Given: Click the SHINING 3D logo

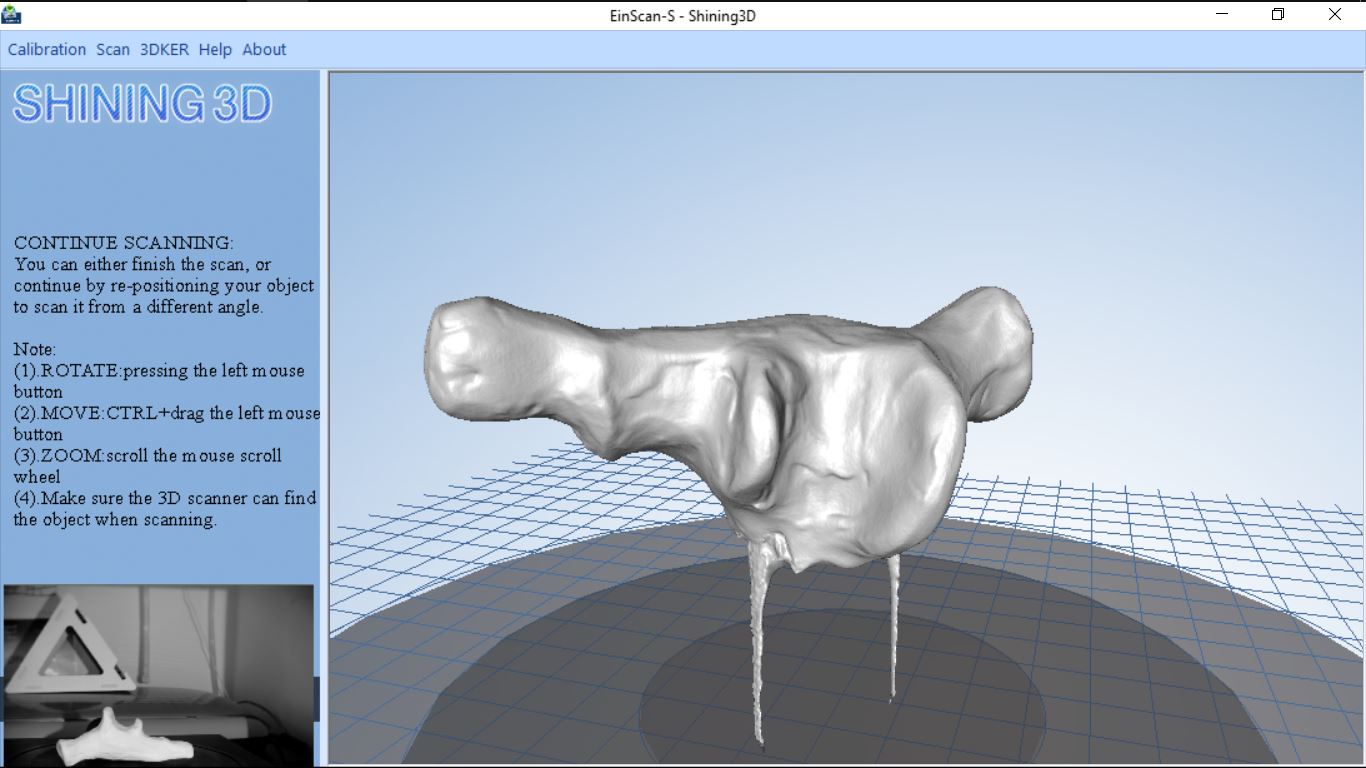Looking at the screenshot, I should (x=142, y=104).
